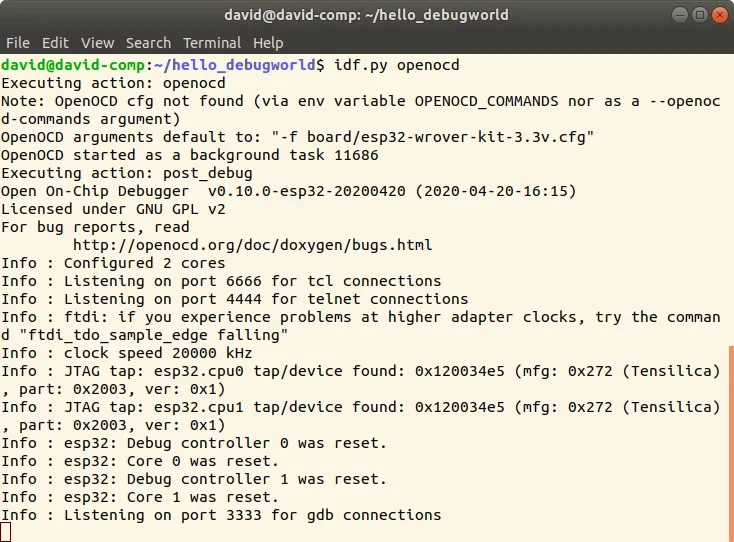
Task: Open the Search menu
Action: tap(148, 43)
